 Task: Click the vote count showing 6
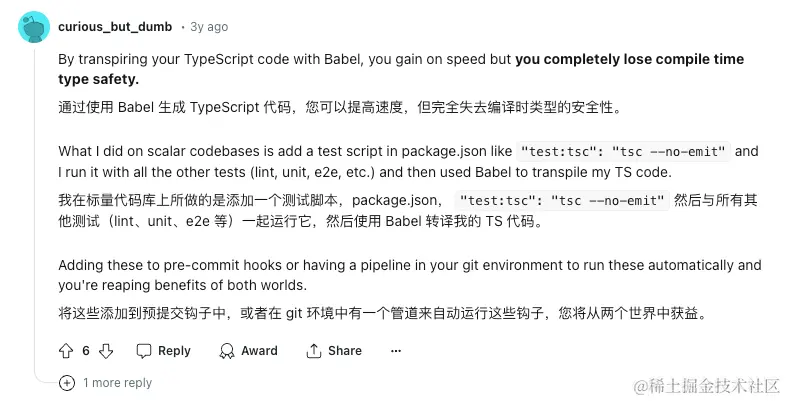(86, 351)
